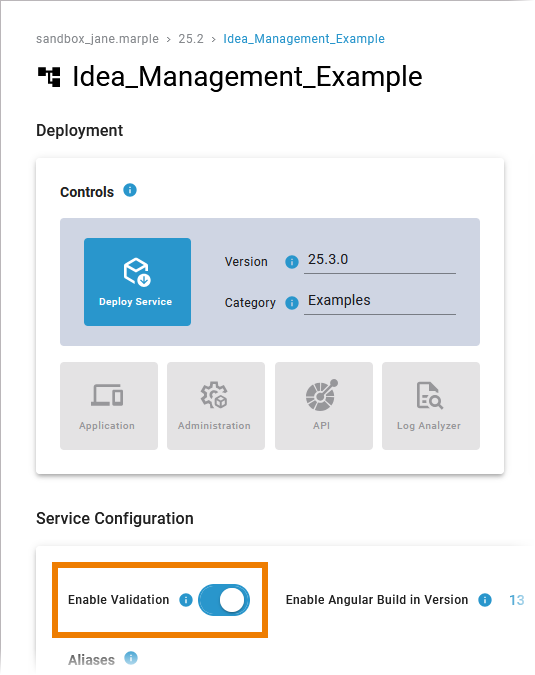Click the info icon beside Category
The width and height of the screenshot is (535, 675).
[x=291, y=303]
